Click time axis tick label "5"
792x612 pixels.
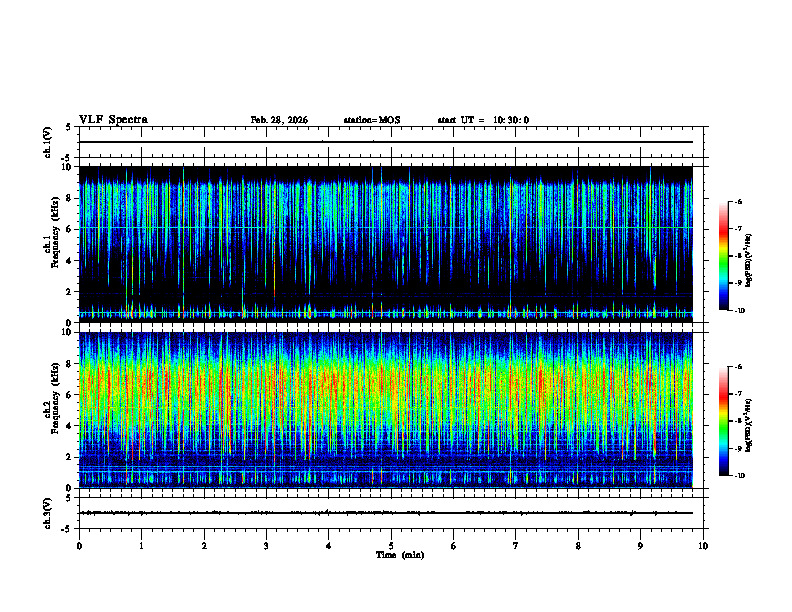pyautogui.click(x=391, y=546)
